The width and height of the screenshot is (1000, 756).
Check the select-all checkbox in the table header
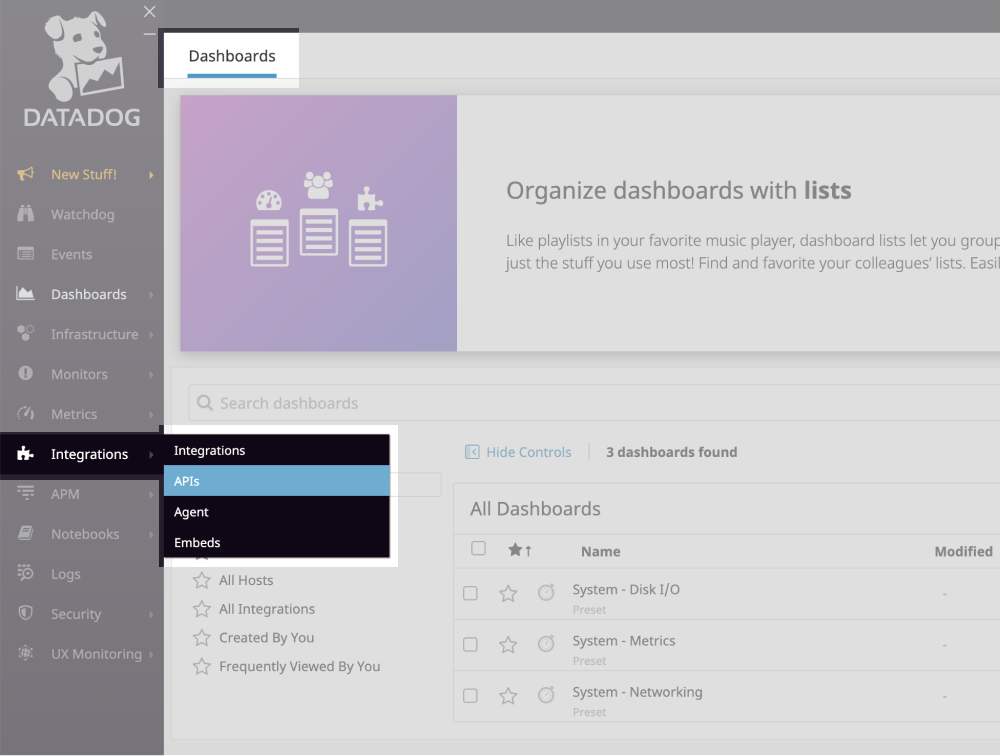[478, 548]
